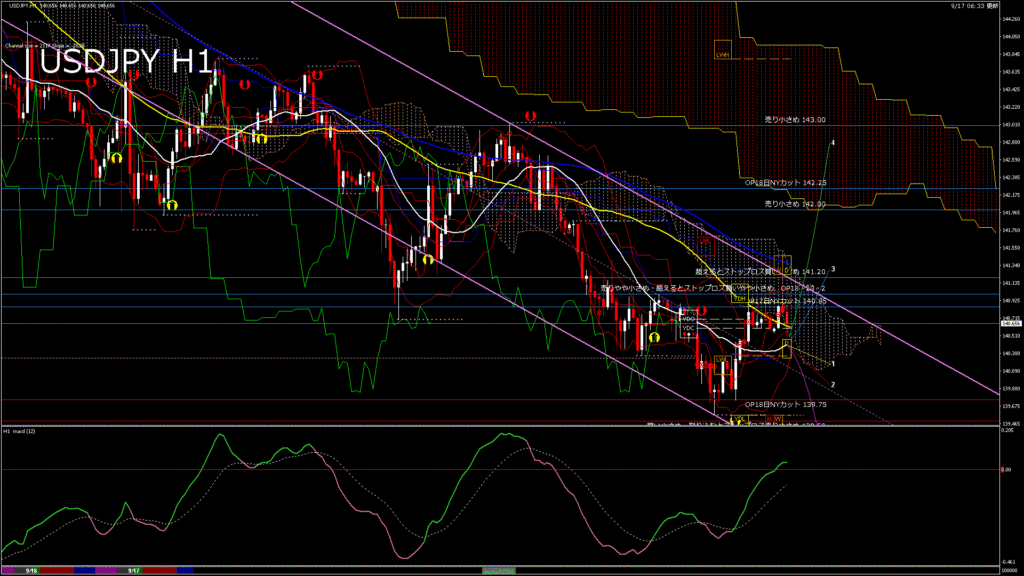Click forecast path endpoint number 4

[x=833, y=143]
